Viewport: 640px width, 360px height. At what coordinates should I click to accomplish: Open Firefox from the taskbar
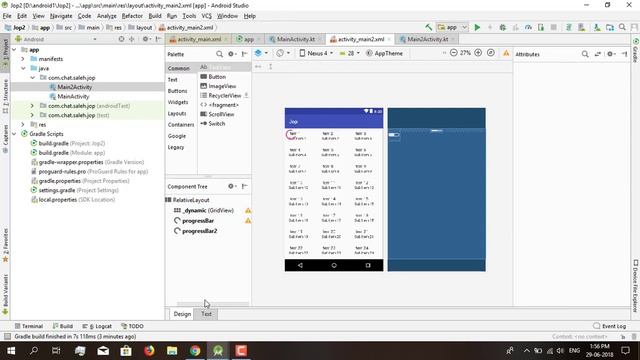click(x=149, y=351)
